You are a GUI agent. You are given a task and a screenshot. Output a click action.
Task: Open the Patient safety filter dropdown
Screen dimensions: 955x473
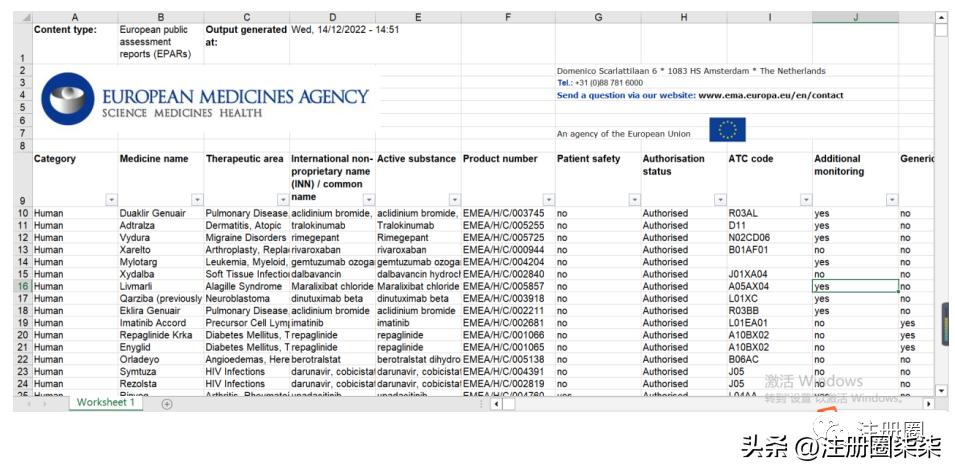pos(635,200)
